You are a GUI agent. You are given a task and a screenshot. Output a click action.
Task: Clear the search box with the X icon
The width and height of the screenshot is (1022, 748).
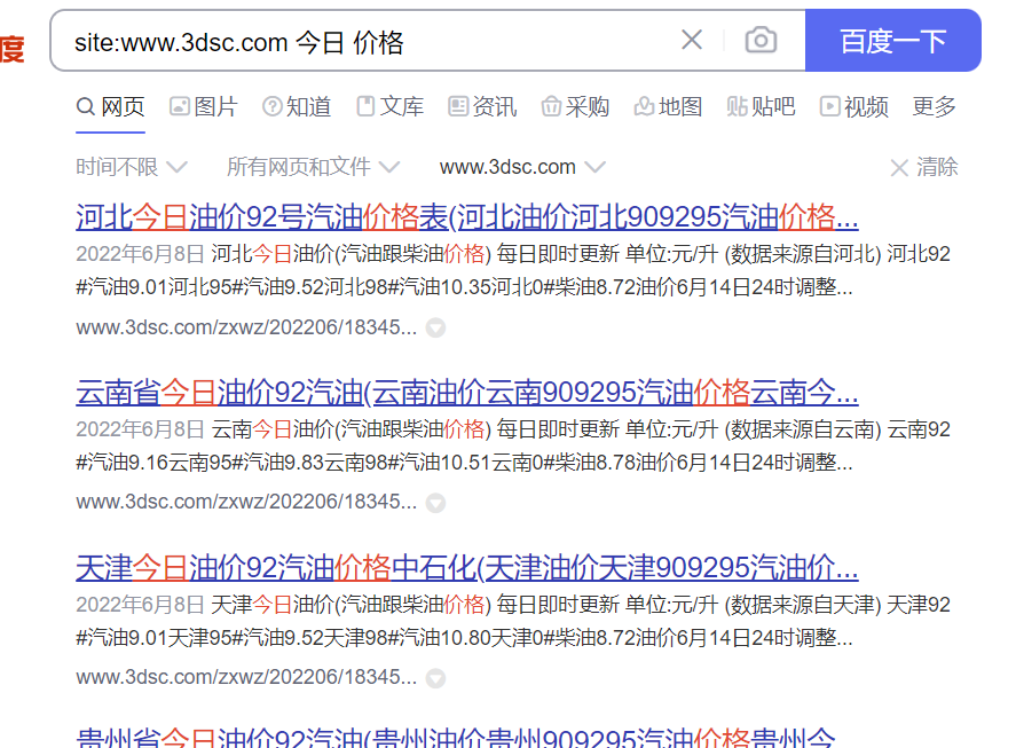pyautogui.click(x=692, y=40)
